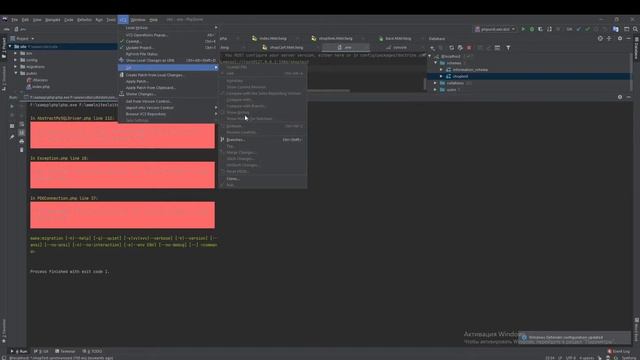This screenshot has width=640, height=360.
Task: Choose Refresh File Status
Action: (168, 54)
